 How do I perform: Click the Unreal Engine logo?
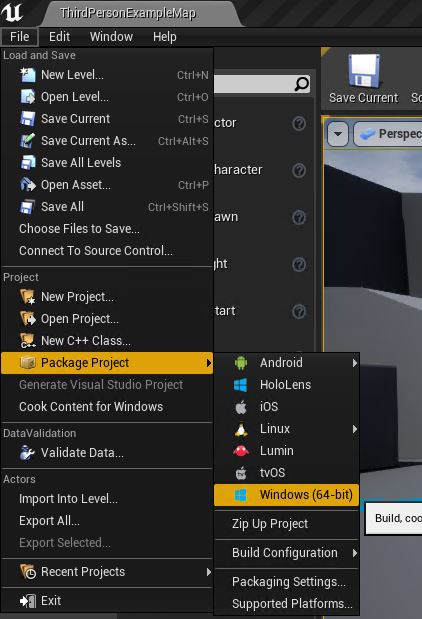point(12,11)
